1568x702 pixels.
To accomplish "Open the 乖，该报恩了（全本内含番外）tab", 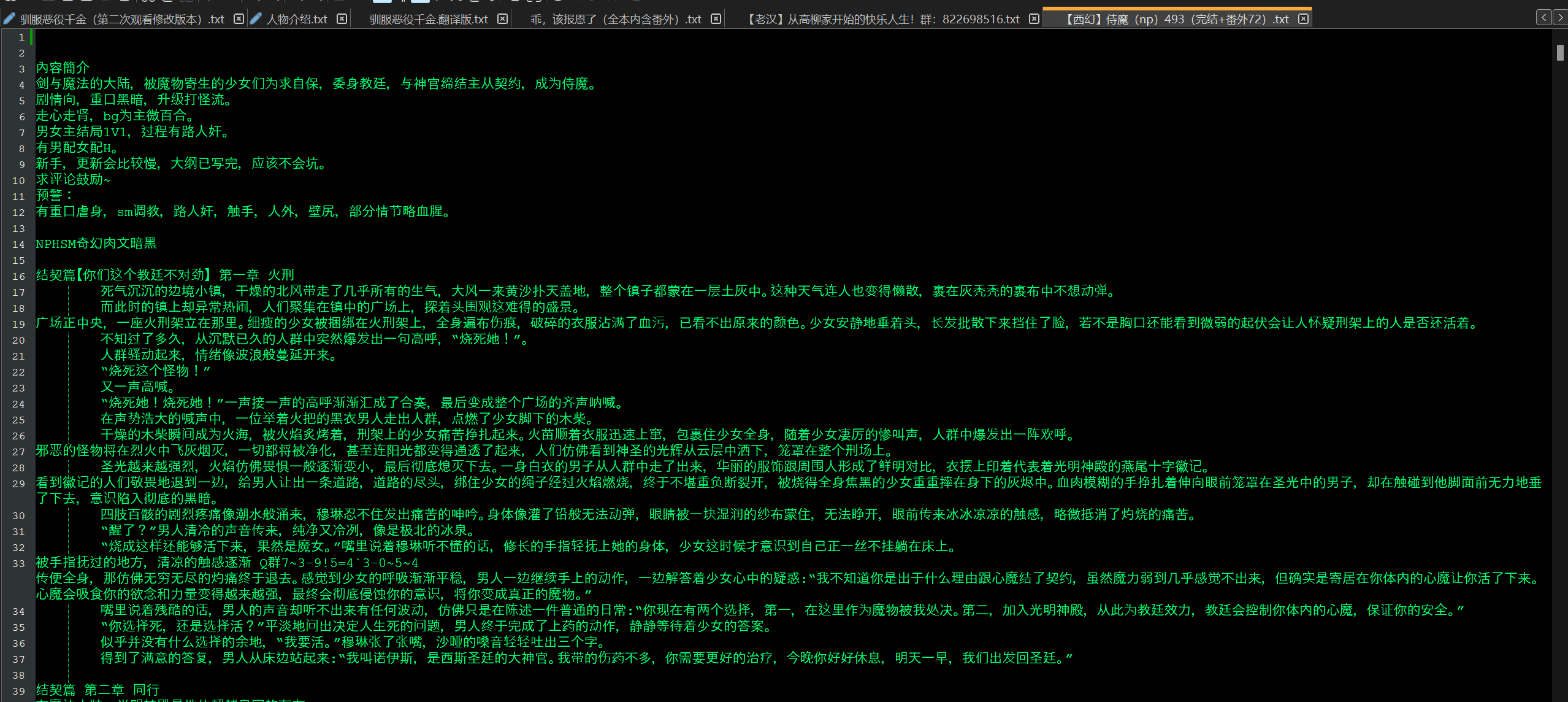I will click(x=615, y=19).
